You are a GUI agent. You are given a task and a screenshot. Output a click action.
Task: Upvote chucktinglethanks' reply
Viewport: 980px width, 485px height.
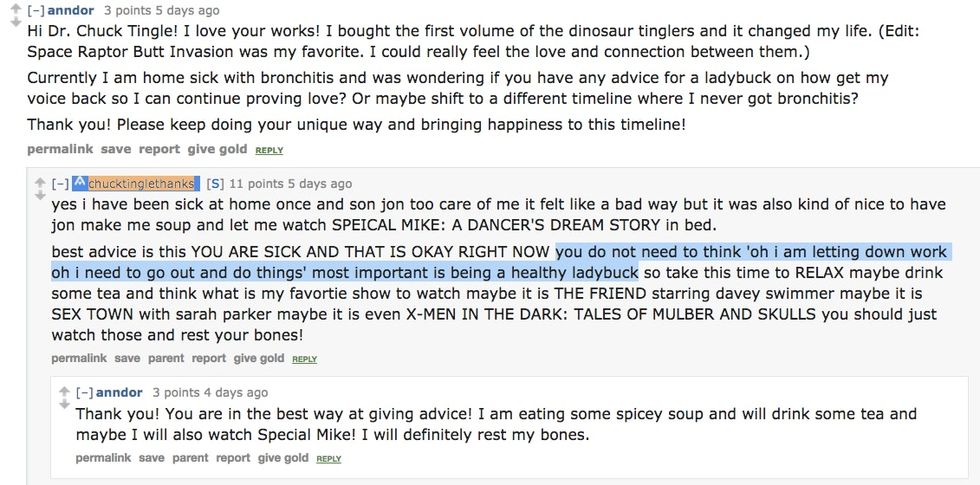40,182
